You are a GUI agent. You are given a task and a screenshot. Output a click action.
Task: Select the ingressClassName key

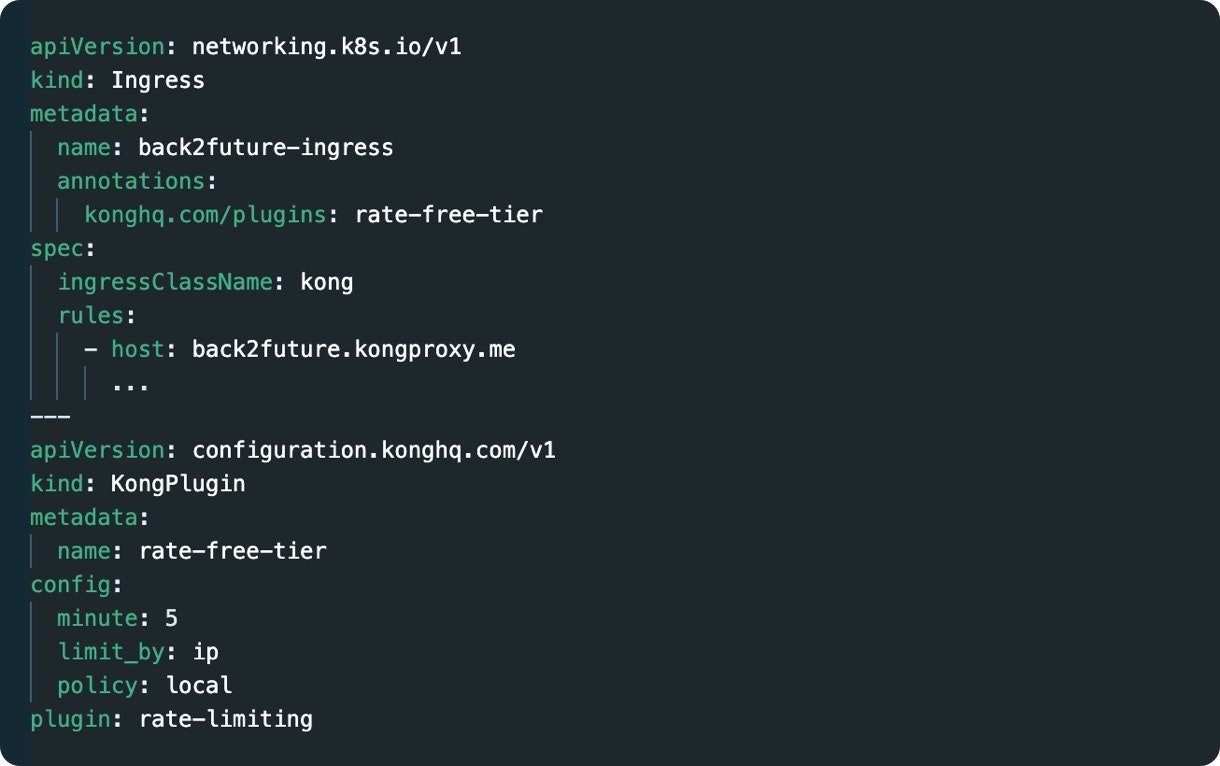(165, 282)
